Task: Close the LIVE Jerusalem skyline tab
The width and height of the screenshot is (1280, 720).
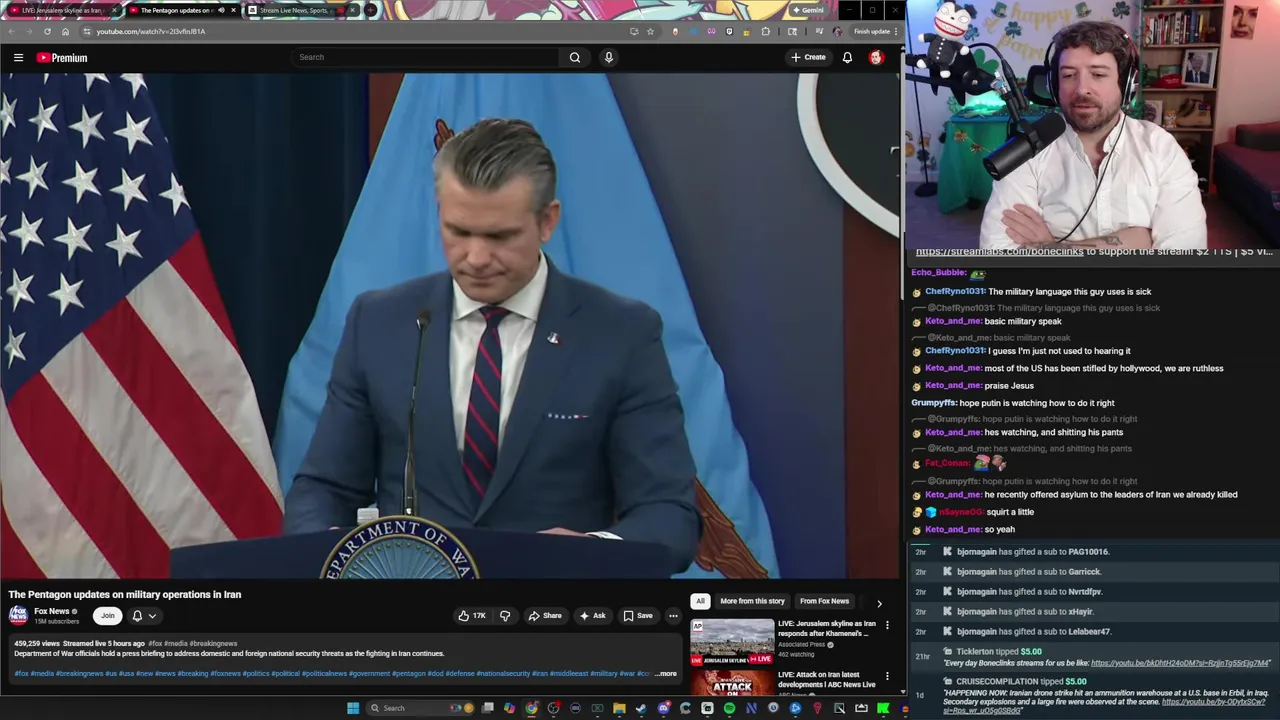Action: pyautogui.click(x=114, y=10)
